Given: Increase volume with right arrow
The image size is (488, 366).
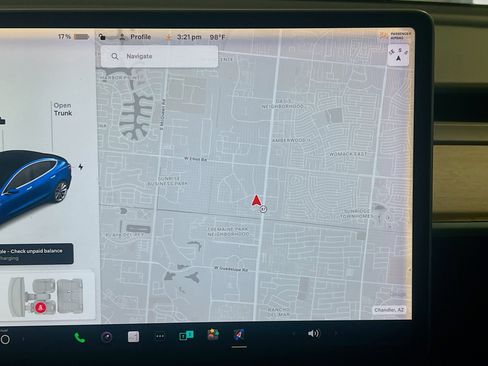Looking at the screenshot, I should tap(336, 333).
